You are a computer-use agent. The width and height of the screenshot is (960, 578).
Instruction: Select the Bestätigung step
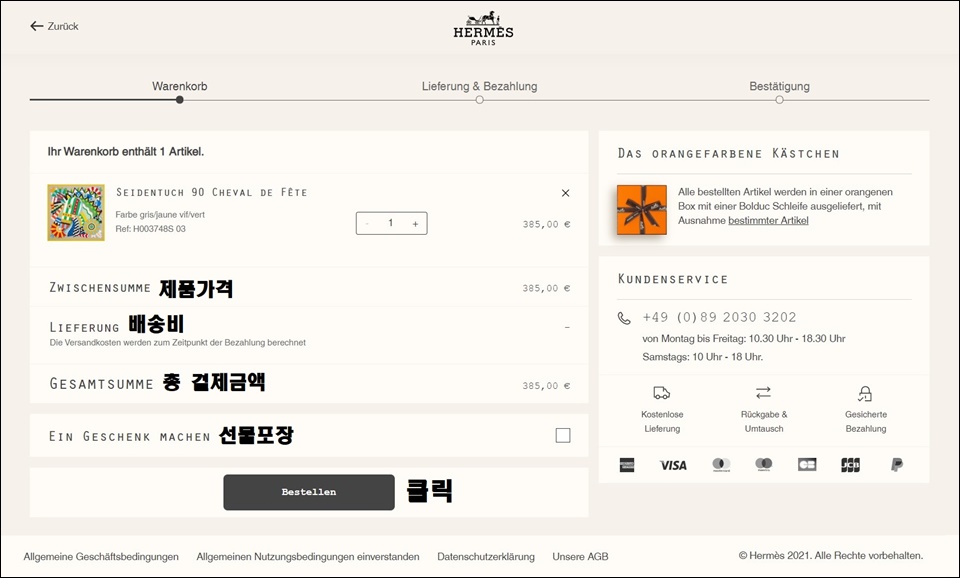(x=779, y=86)
